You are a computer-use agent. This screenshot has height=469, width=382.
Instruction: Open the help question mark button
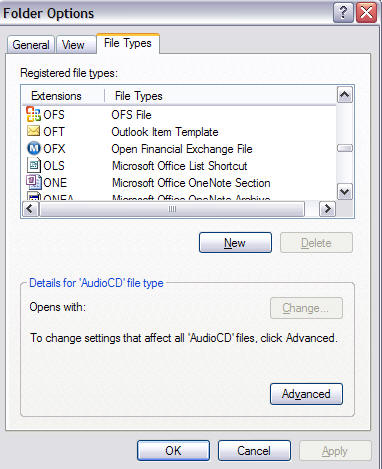click(343, 13)
